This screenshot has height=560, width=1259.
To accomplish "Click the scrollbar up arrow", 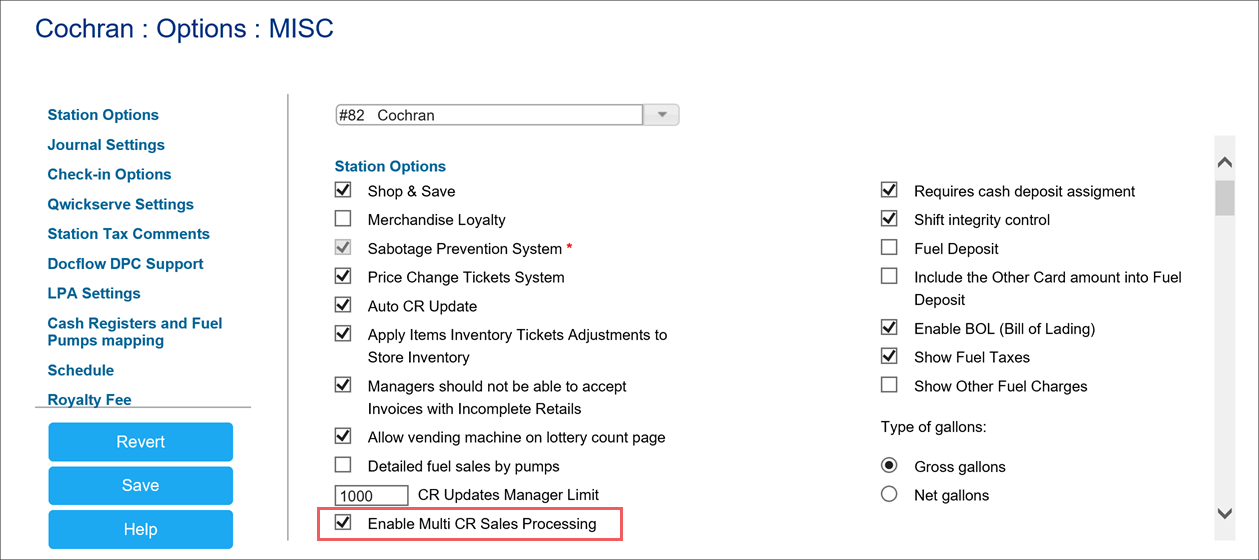I will click(x=1224, y=162).
